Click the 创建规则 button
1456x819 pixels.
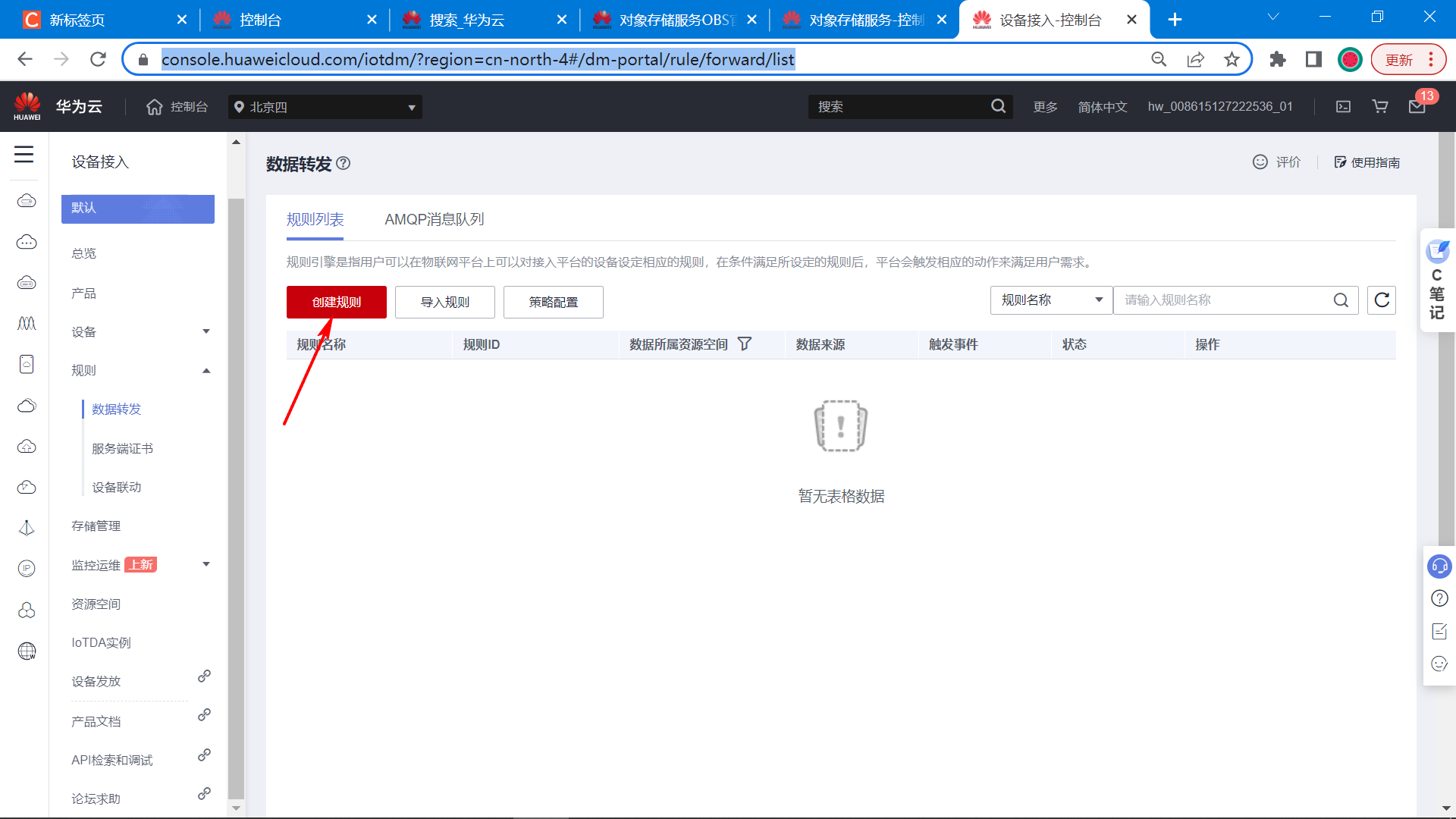click(337, 302)
